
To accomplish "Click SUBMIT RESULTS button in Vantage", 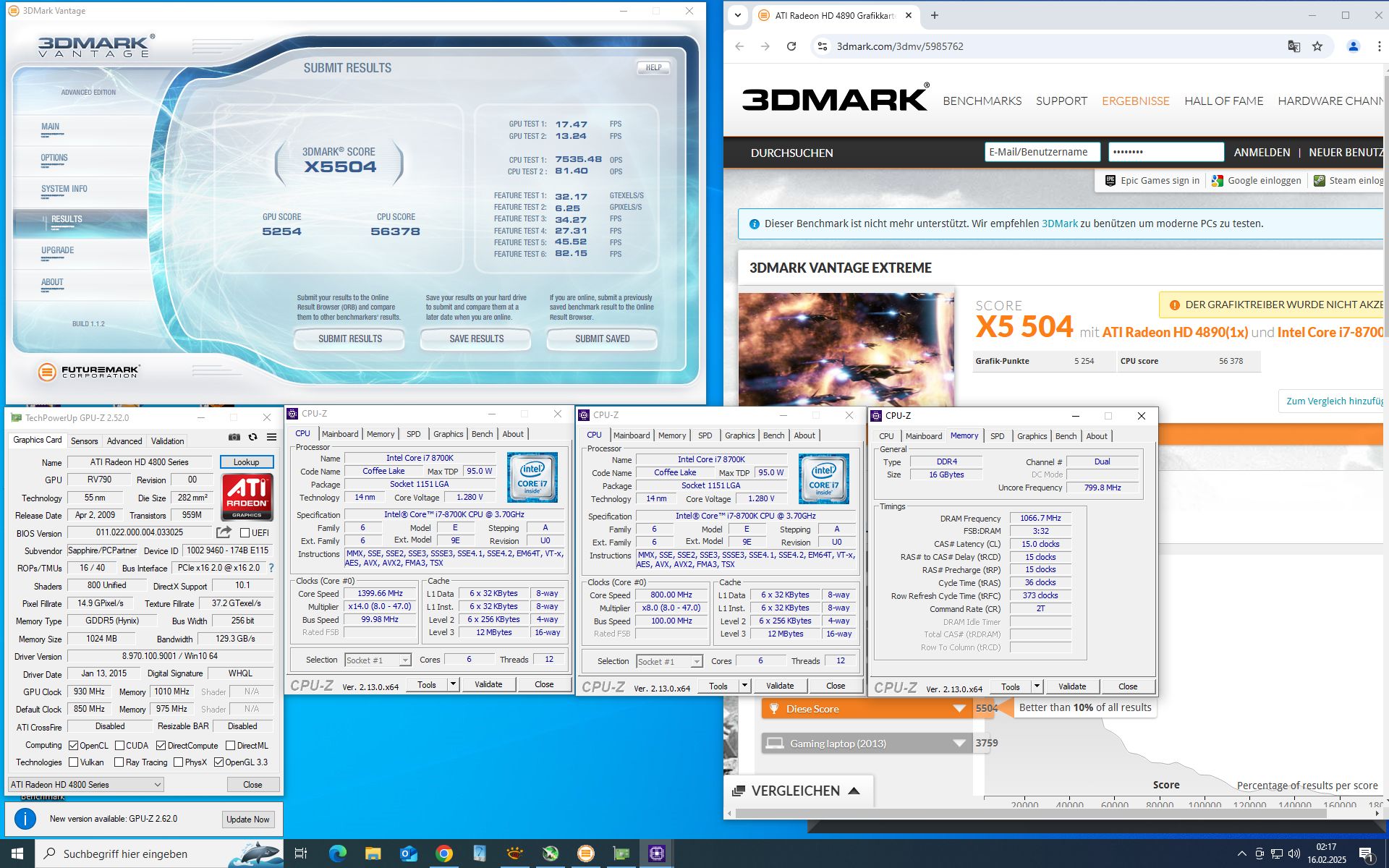I will (x=350, y=339).
